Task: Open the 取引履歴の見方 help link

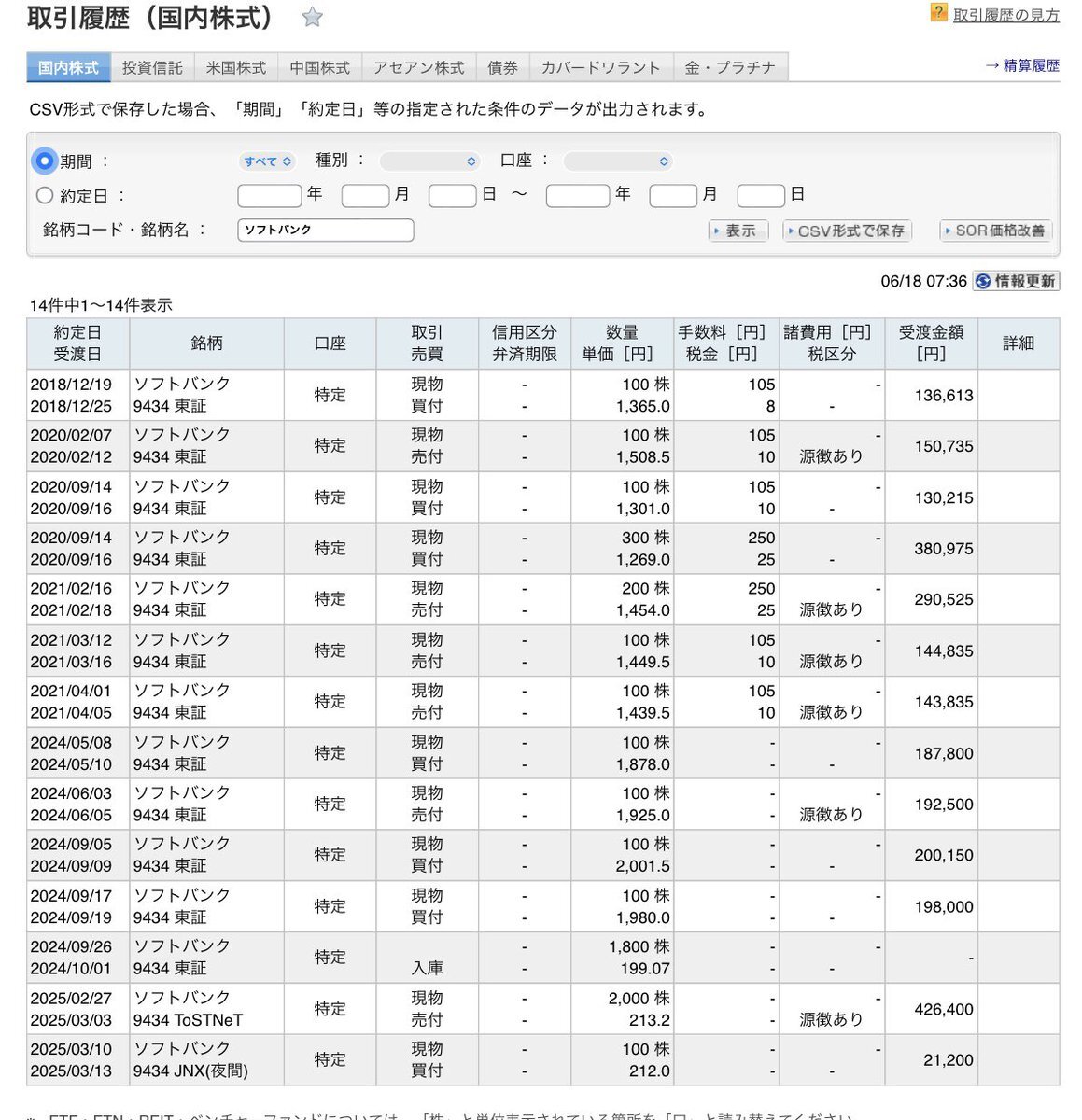Action: [x=1005, y=15]
